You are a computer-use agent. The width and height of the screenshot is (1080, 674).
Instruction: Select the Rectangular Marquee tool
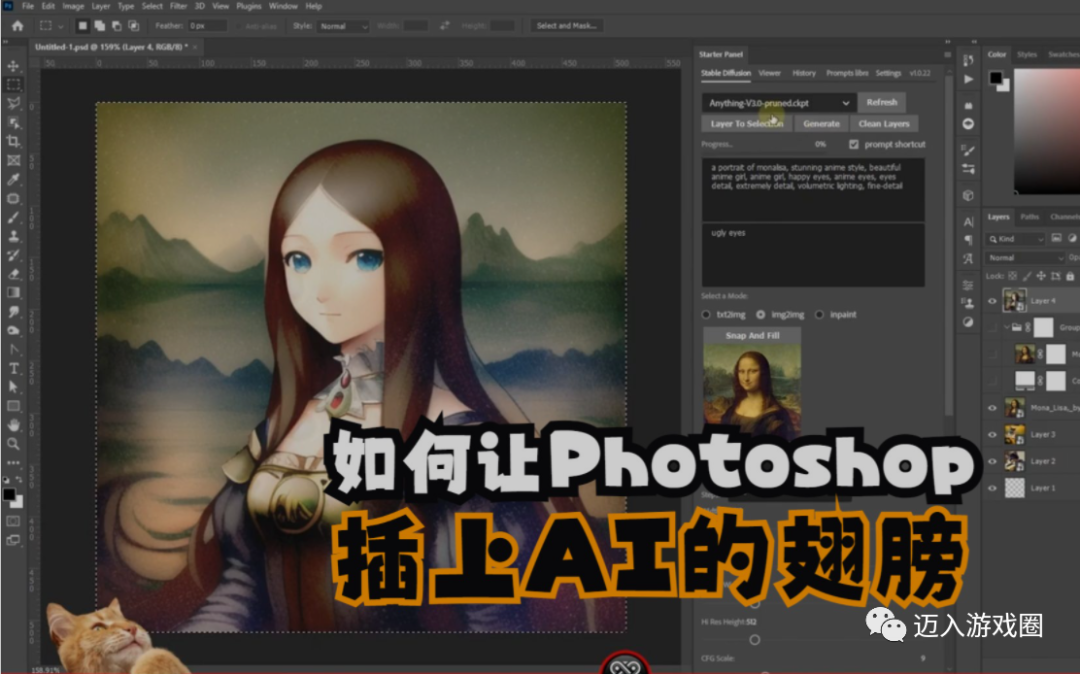[13, 85]
